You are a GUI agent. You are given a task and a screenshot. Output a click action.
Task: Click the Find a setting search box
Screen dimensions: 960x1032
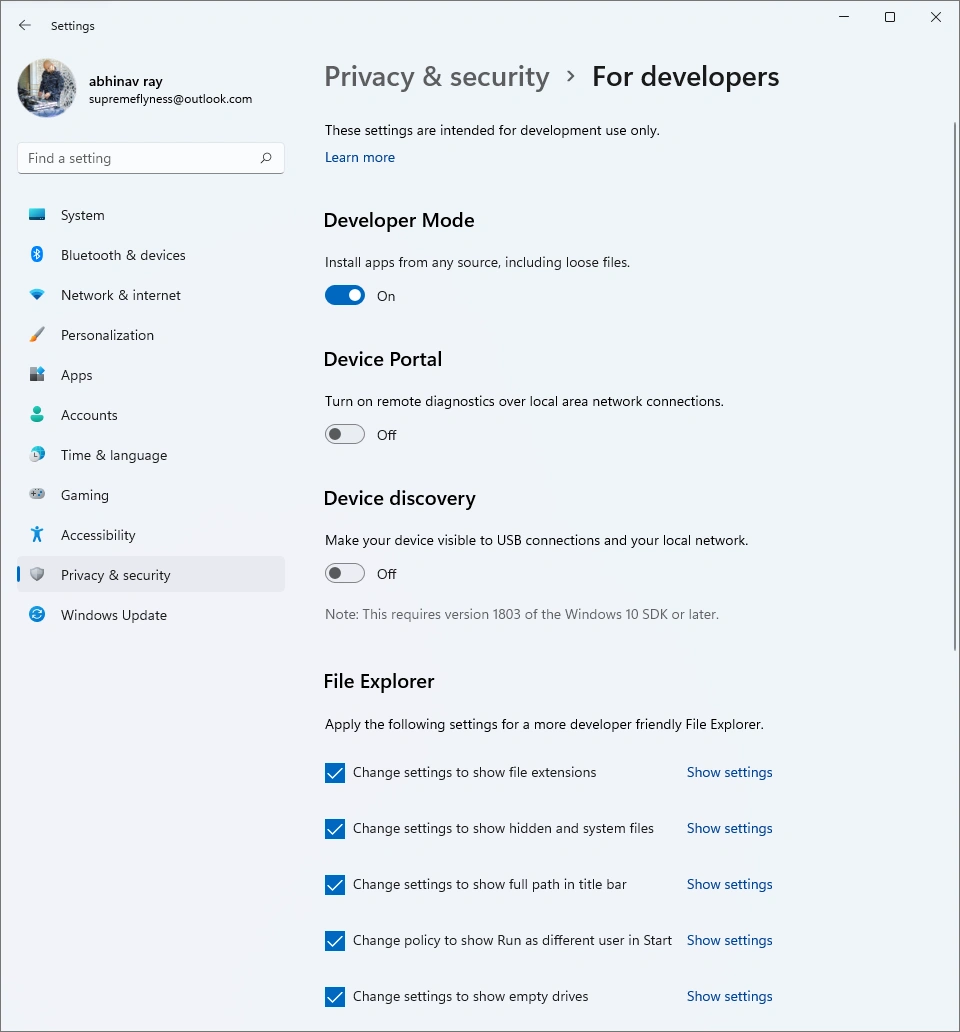(140, 158)
